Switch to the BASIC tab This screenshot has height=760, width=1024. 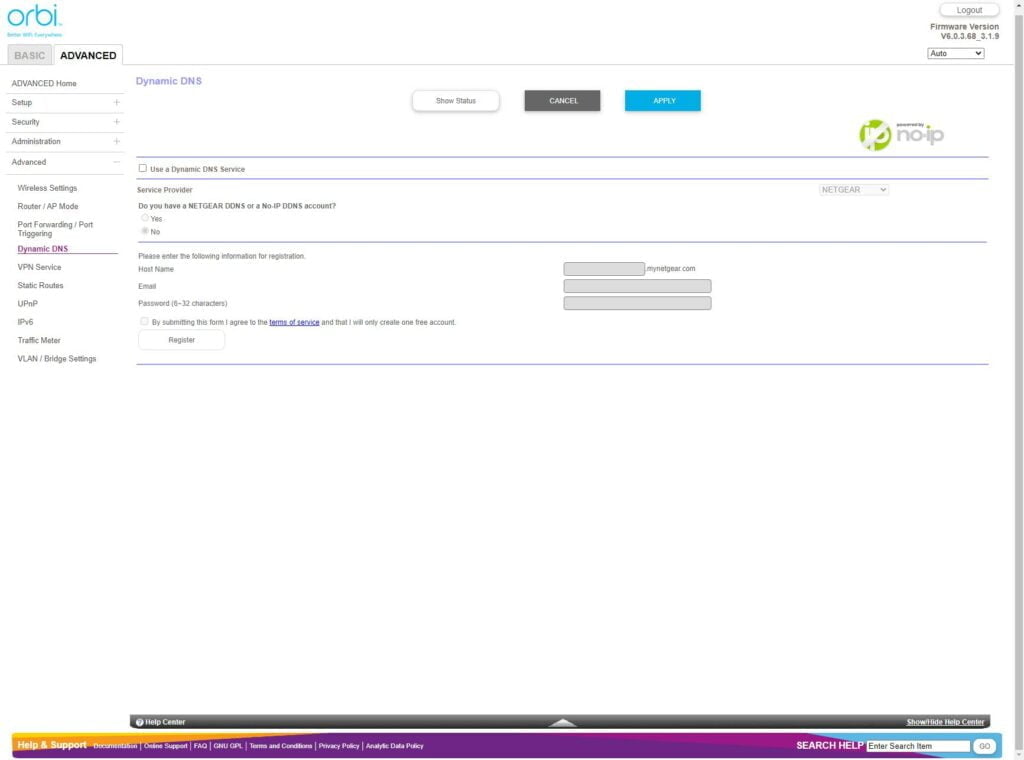(30, 56)
